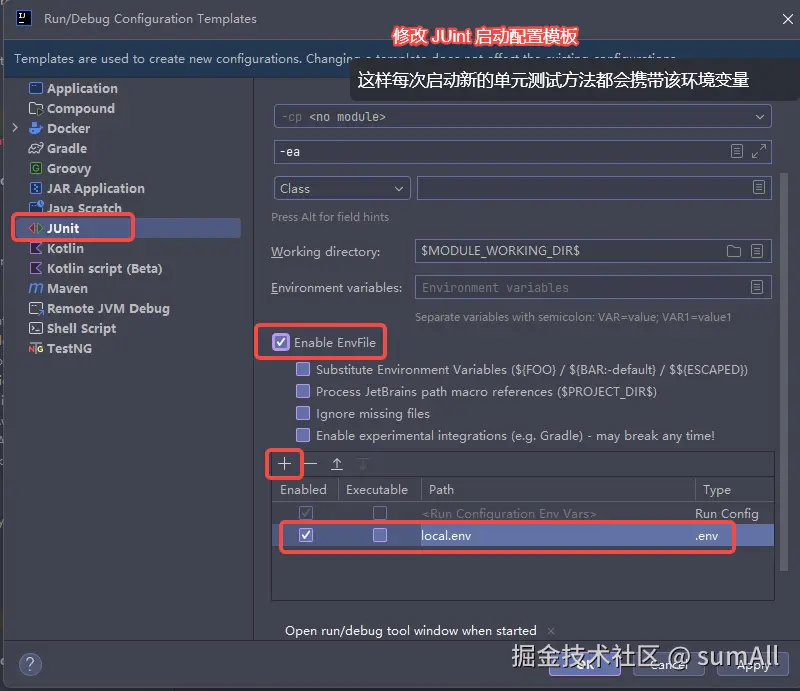
Task: Toggle Executable checkbox for local.env row
Action: (x=380, y=535)
